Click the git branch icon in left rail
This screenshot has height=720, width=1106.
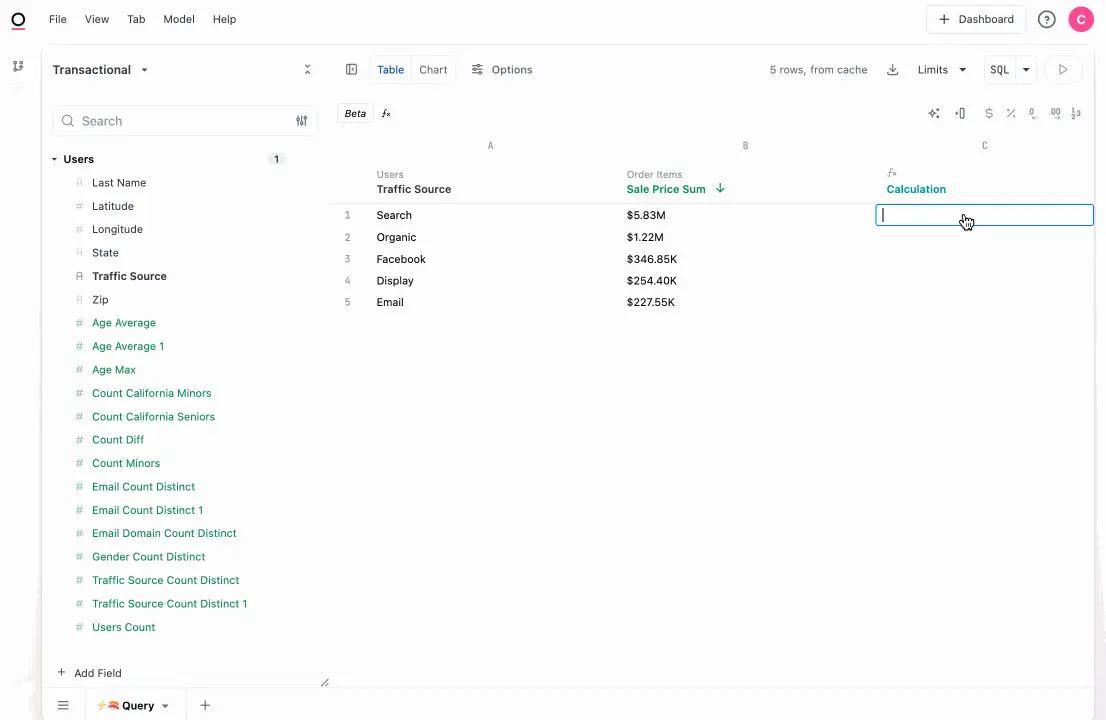point(18,66)
